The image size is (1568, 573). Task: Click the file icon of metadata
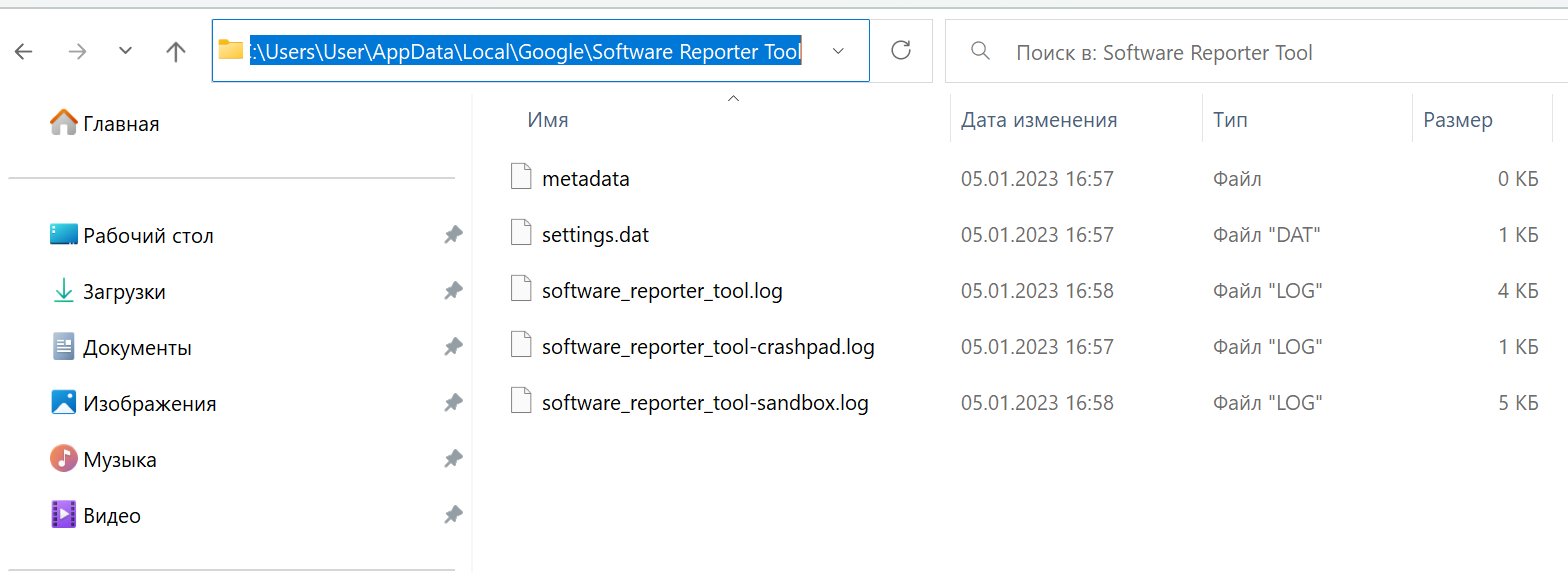(x=520, y=178)
